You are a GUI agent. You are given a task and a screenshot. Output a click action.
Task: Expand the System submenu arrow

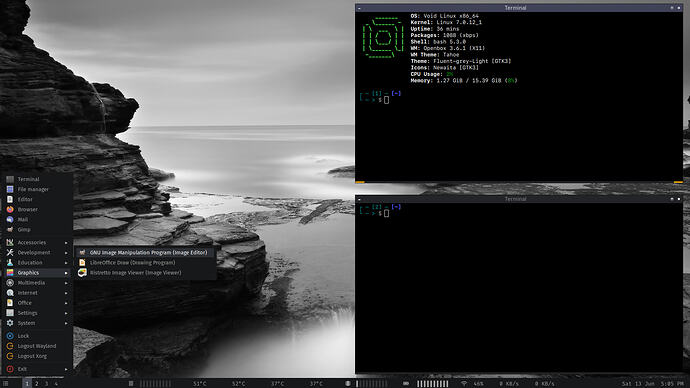point(66,323)
